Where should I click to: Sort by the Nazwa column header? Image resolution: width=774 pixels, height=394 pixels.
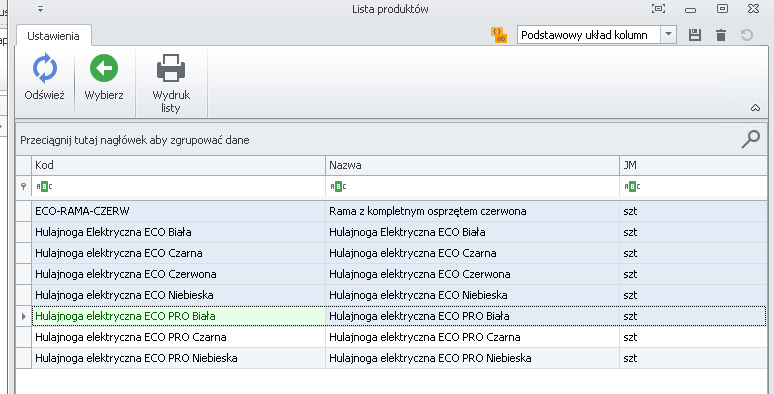pyautogui.click(x=472, y=165)
